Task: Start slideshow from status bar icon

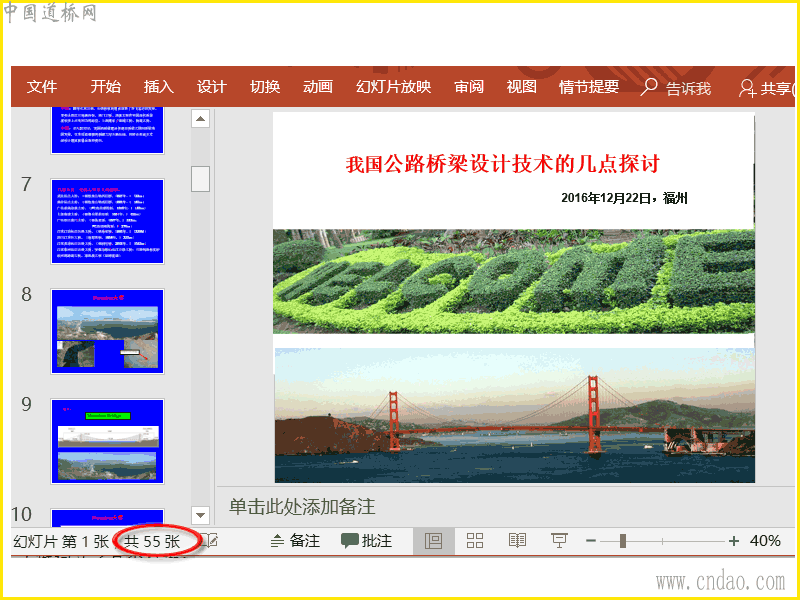Action: point(559,541)
